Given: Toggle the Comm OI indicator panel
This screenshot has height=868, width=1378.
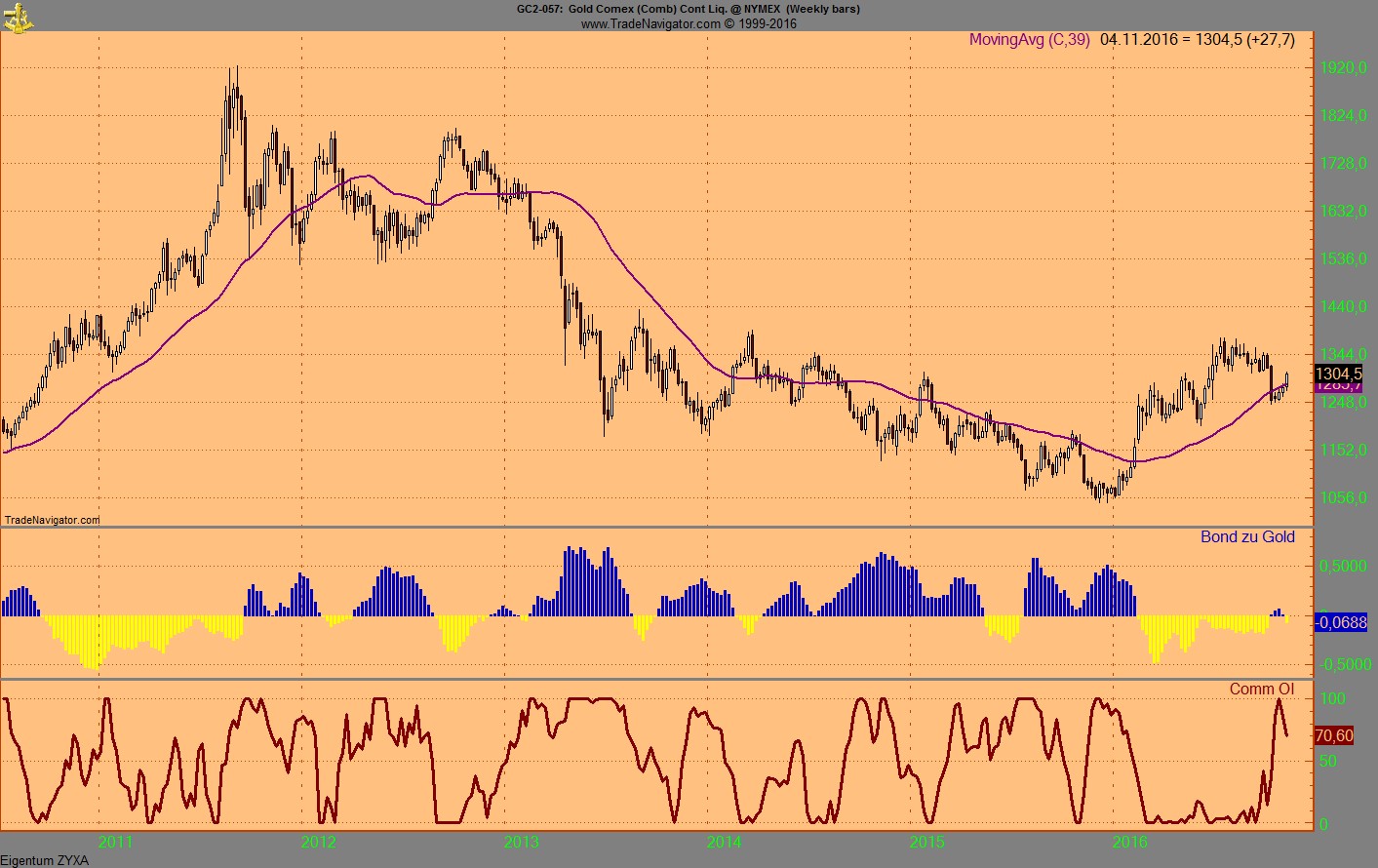Looking at the screenshot, I should (1262, 689).
